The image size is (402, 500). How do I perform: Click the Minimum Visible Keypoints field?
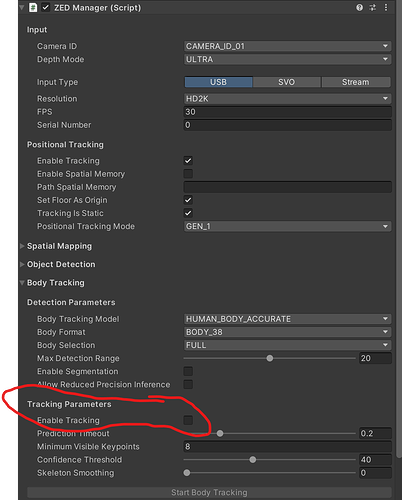coord(287,447)
